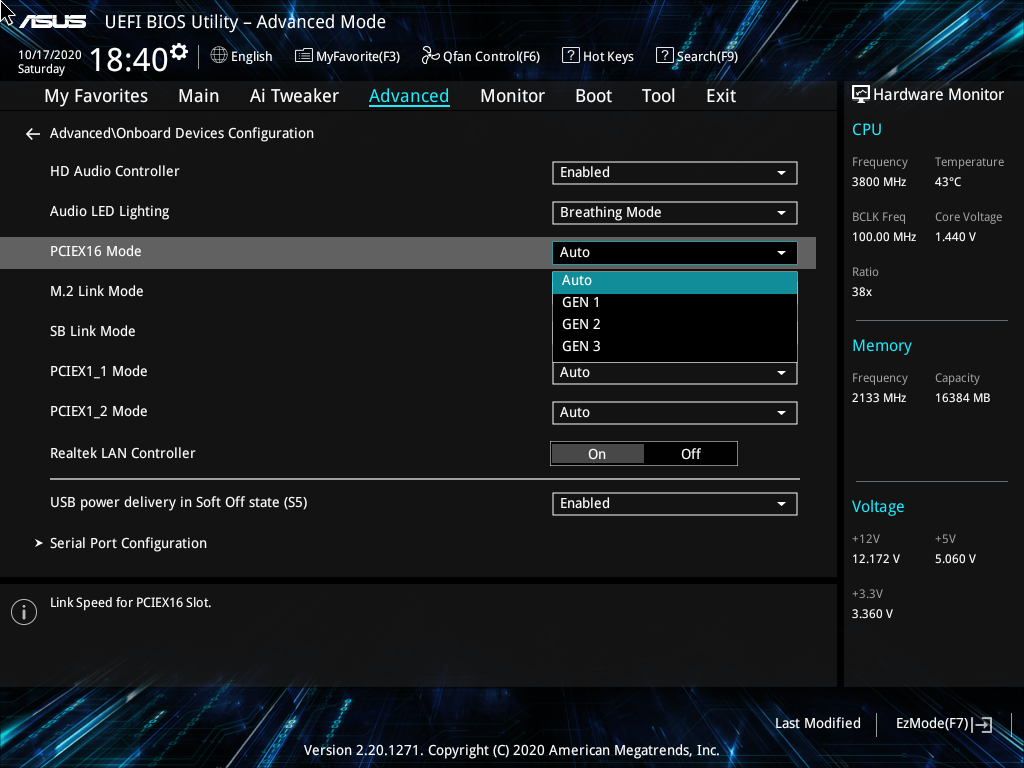
Task: Open the time settings gear icon
Action: 178,51
